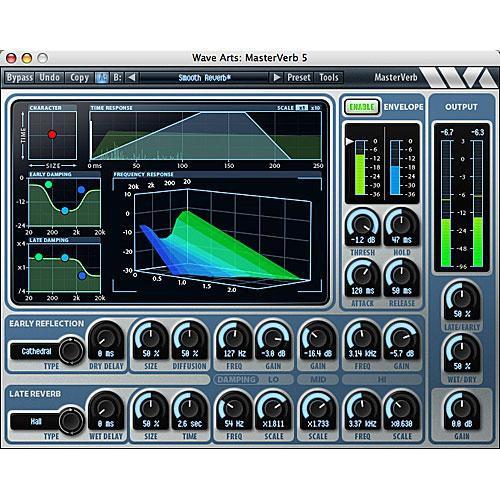Screen dimensions: 500x500
Task: Click the WET/DRY mix knob
Action: click(462, 352)
